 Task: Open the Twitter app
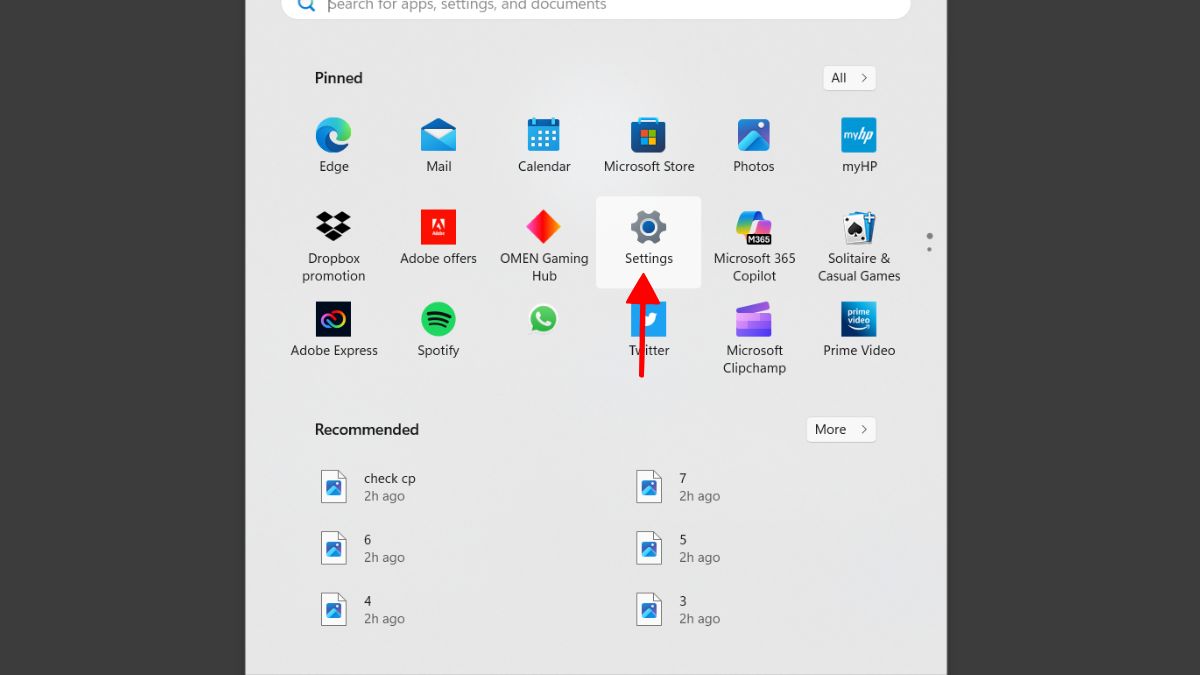tap(649, 329)
